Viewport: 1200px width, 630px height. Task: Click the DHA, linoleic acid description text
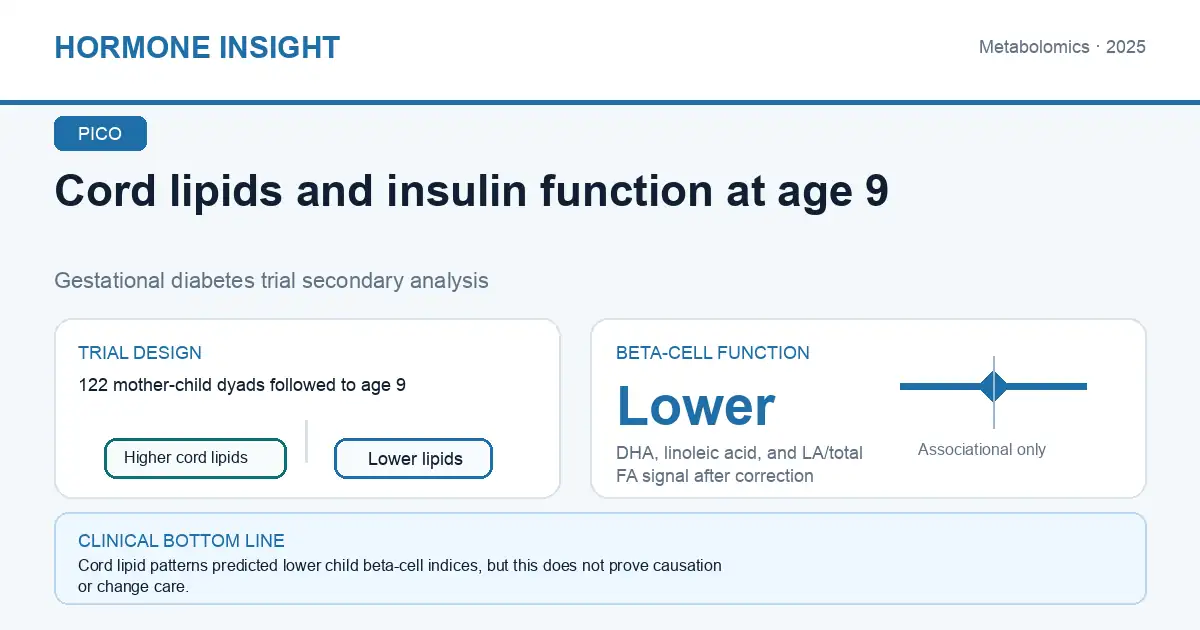[x=740, y=464]
